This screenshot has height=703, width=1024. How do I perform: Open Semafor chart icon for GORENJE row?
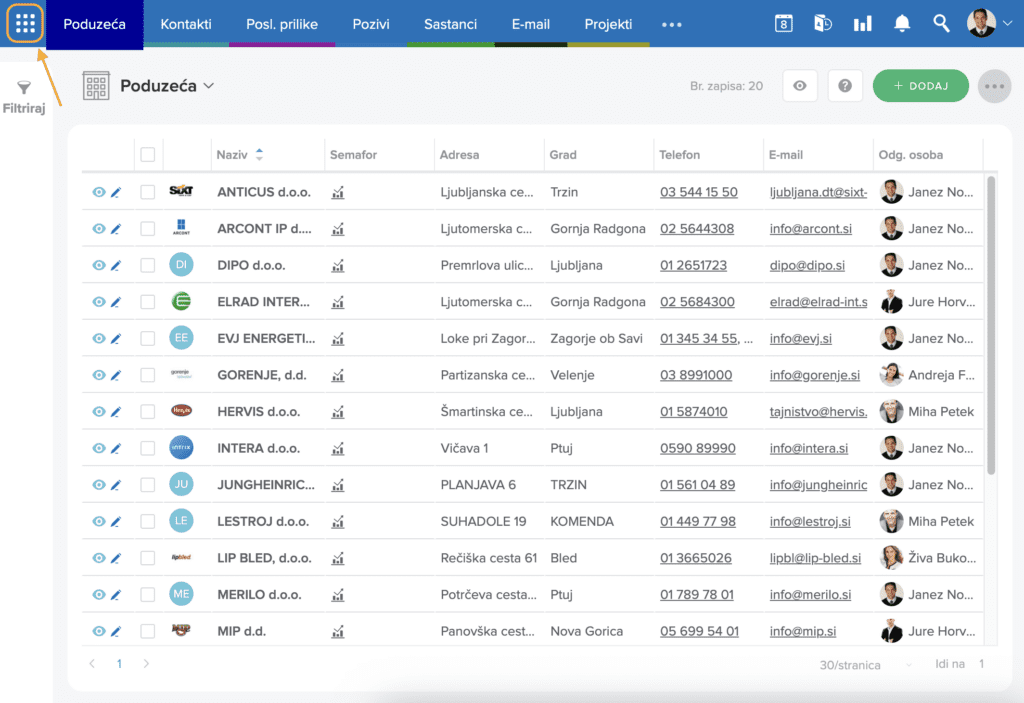click(x=338, y=375)
